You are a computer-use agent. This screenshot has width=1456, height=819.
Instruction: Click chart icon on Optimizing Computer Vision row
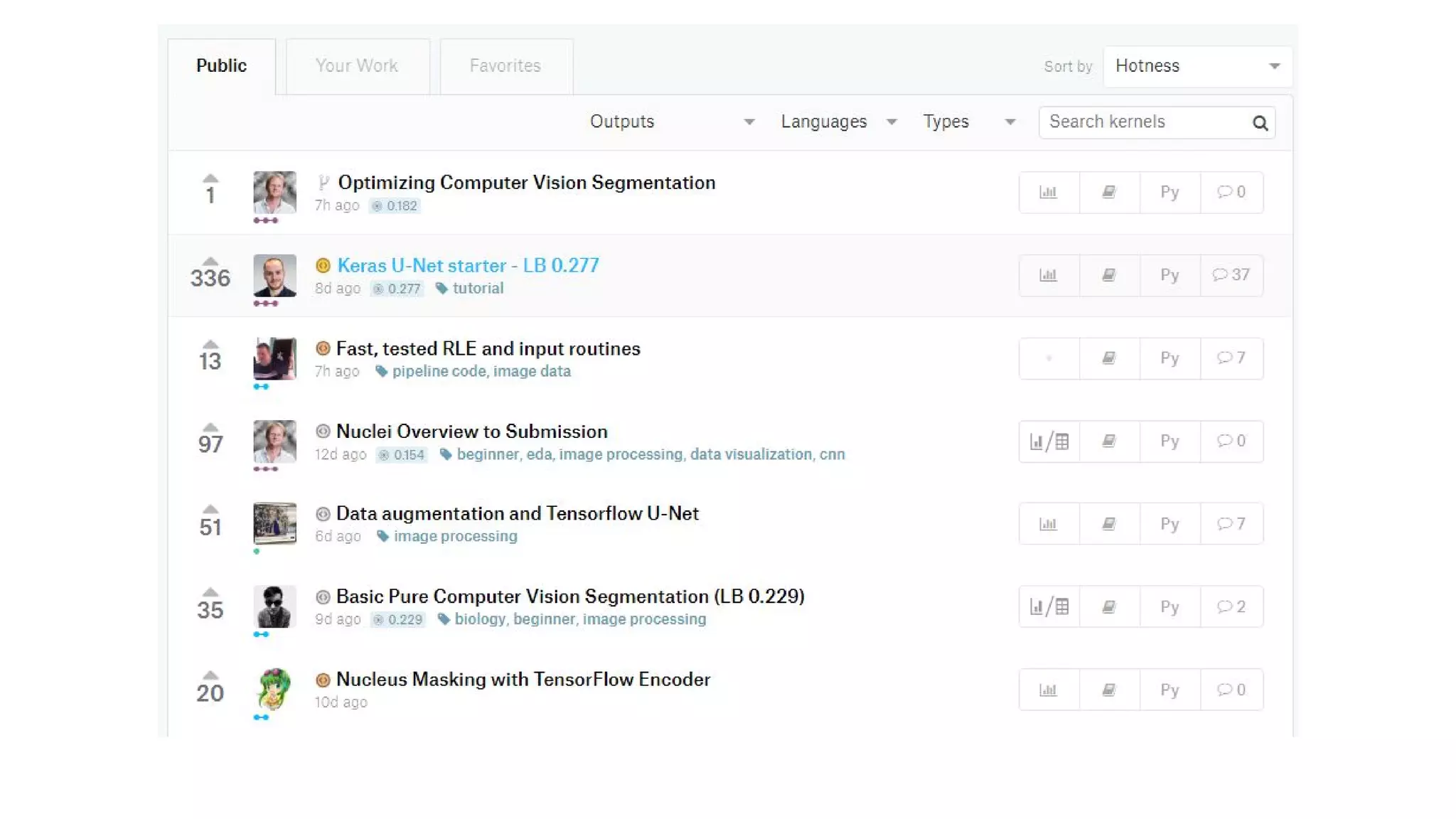[x=1048, y=192]
